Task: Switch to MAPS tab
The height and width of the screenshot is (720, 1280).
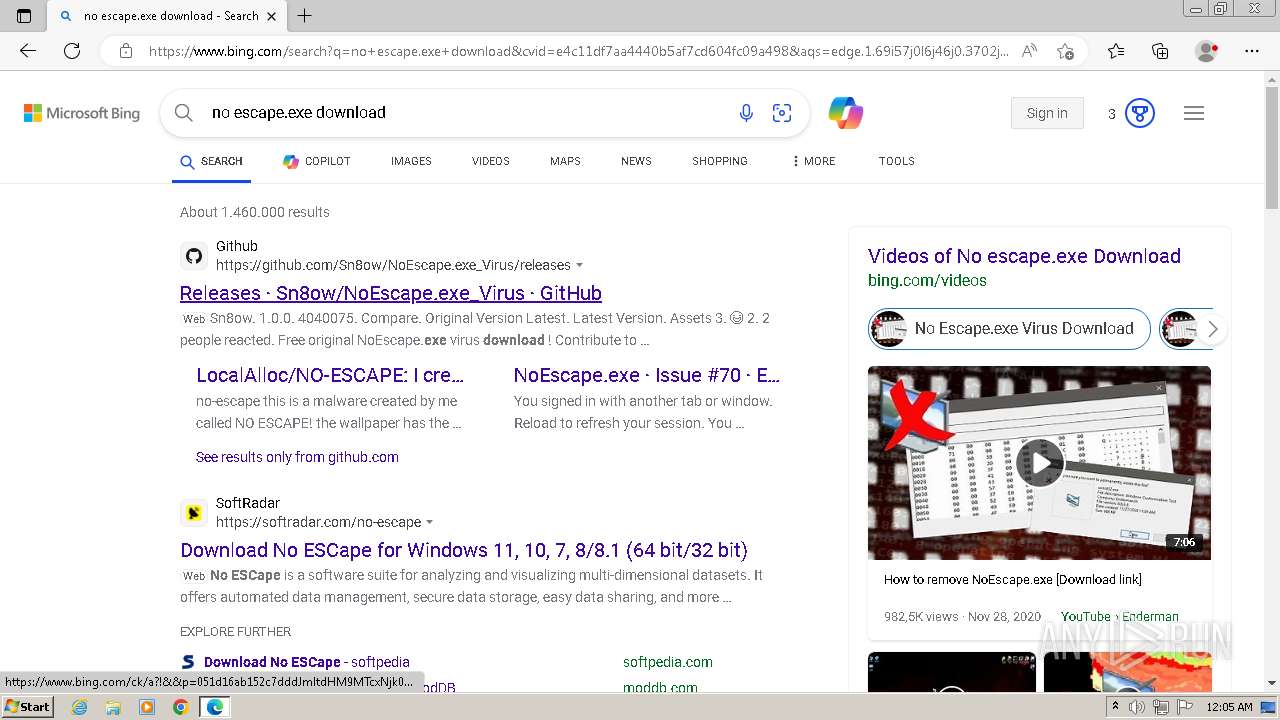Action: 565,161
